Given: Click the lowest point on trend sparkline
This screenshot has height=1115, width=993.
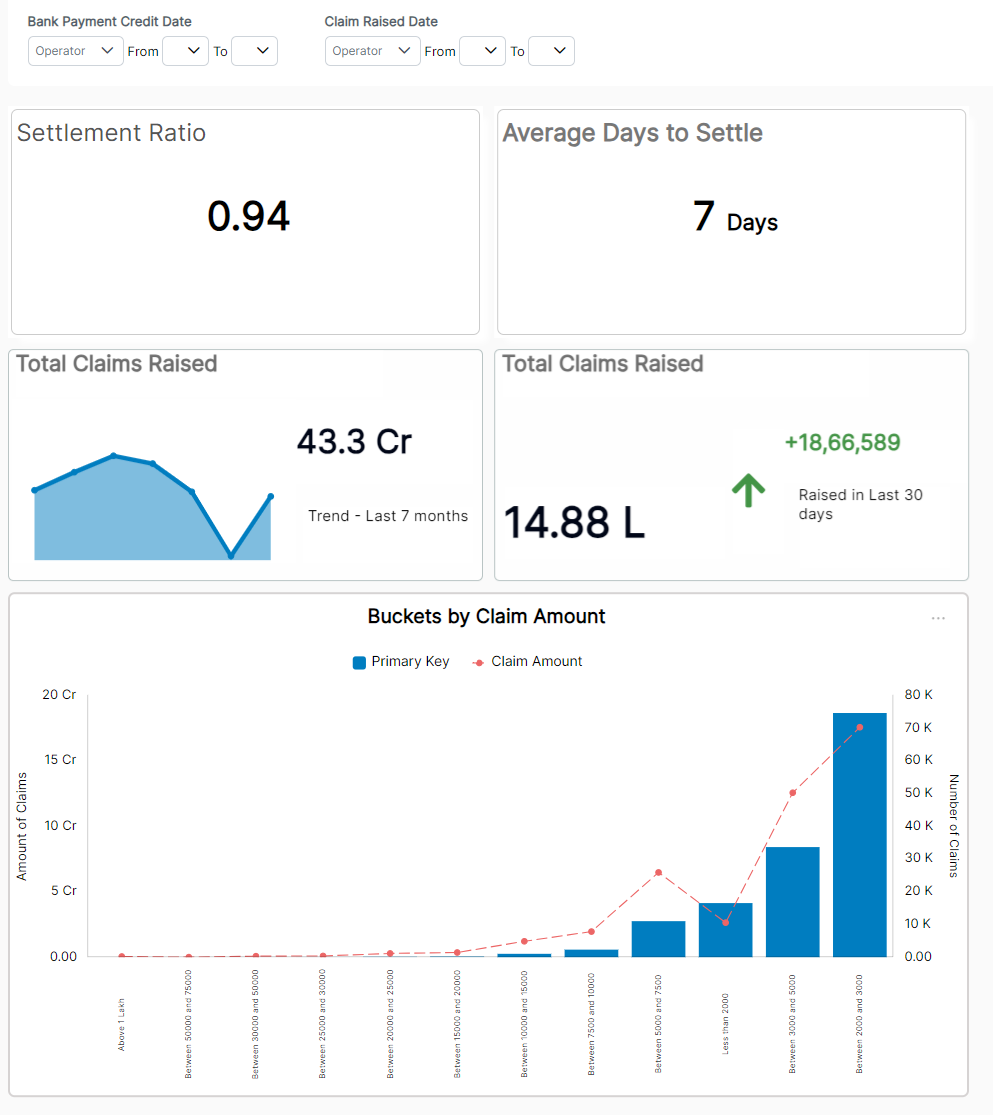Looking at the screenshot, I should coord(231,554).
